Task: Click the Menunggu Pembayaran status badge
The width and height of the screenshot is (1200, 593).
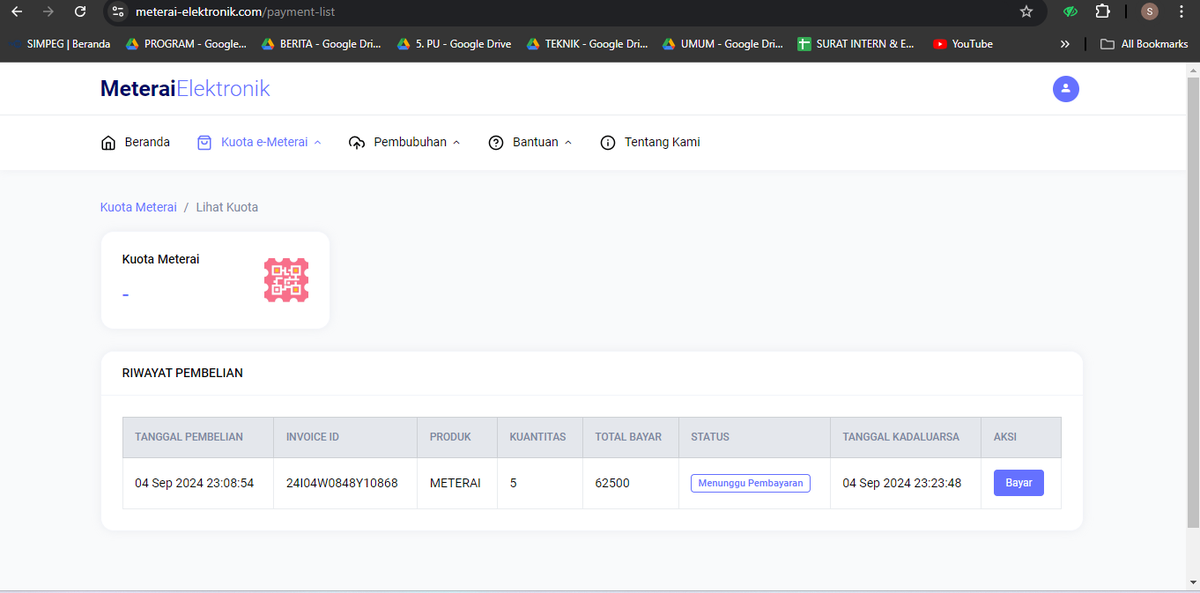Action: click(750, 483)
